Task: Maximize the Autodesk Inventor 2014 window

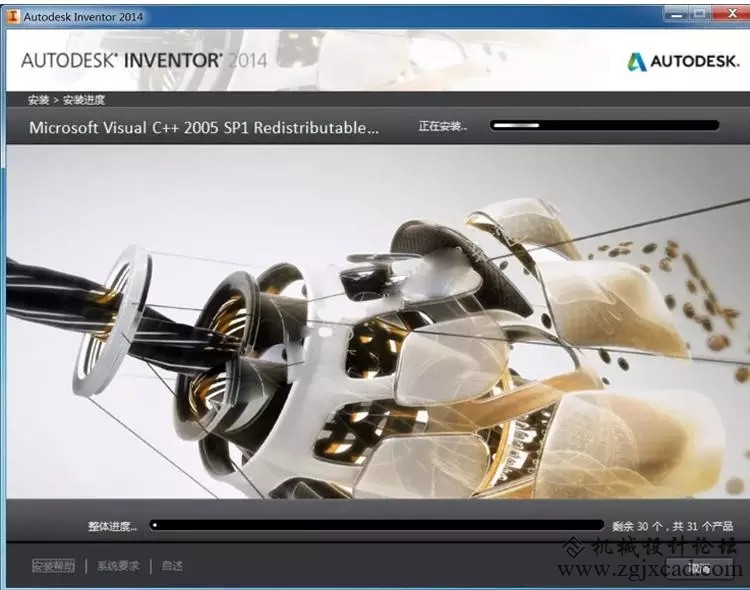Action: (700, 14)
